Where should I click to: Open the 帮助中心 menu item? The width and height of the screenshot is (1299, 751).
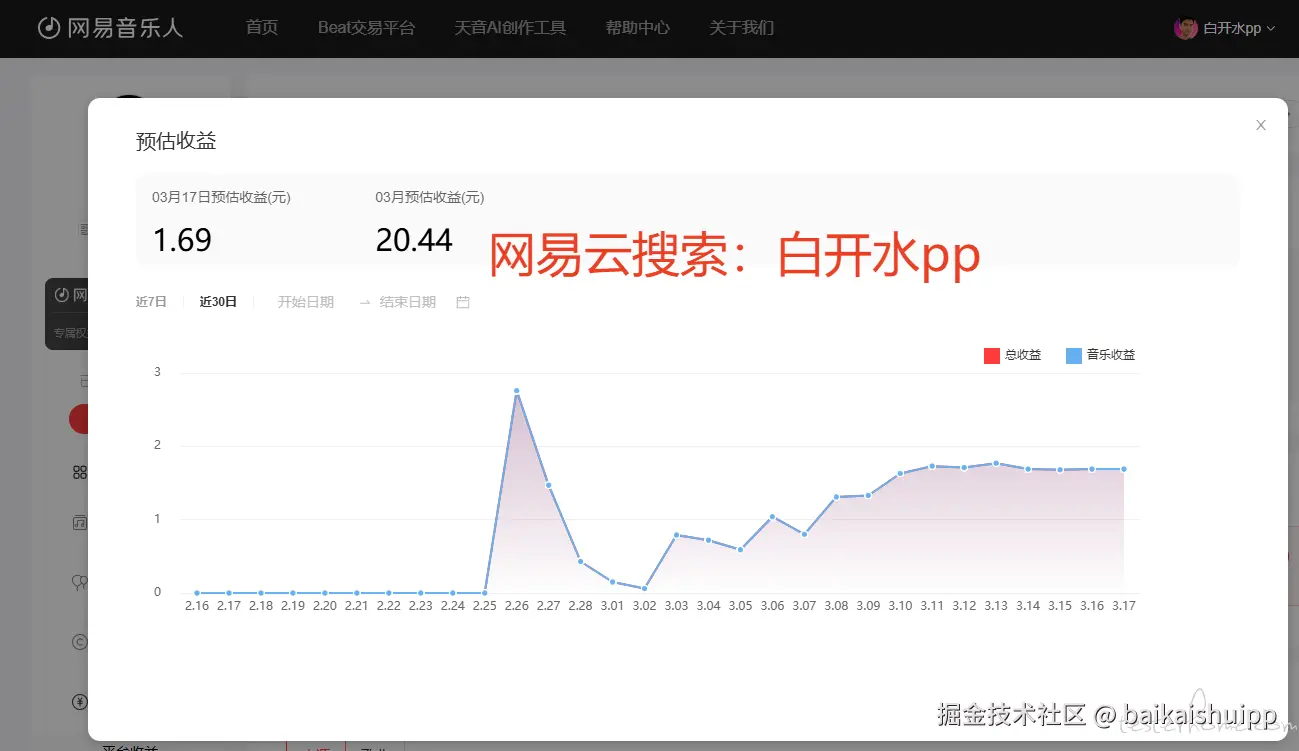[x=637, y=28]
